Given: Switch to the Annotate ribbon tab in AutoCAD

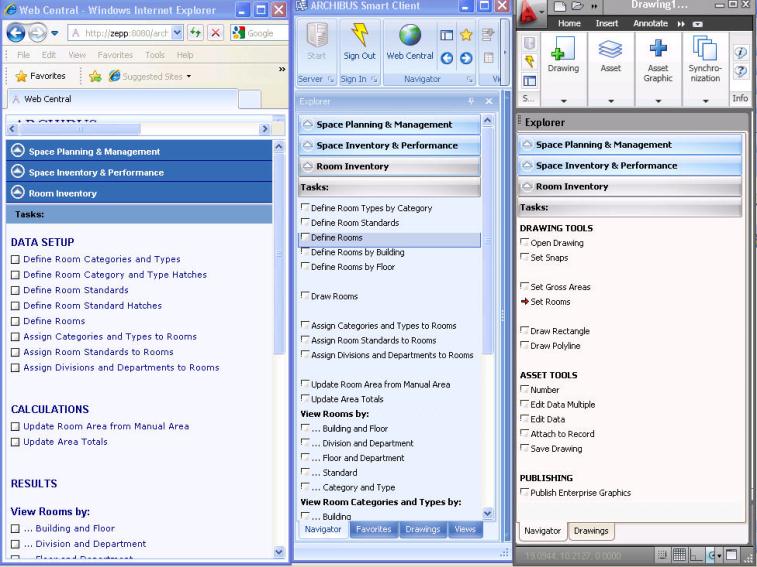Looking at the screenshot, I should point(650,23).
